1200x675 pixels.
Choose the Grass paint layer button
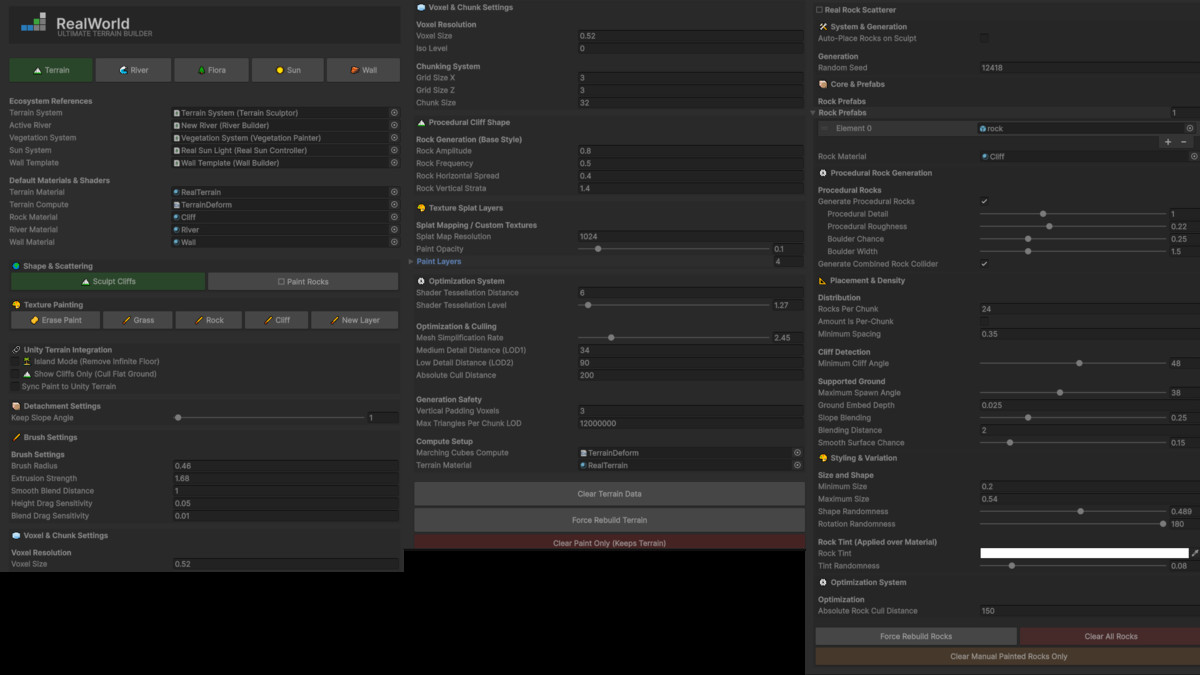tap(139, 320)
